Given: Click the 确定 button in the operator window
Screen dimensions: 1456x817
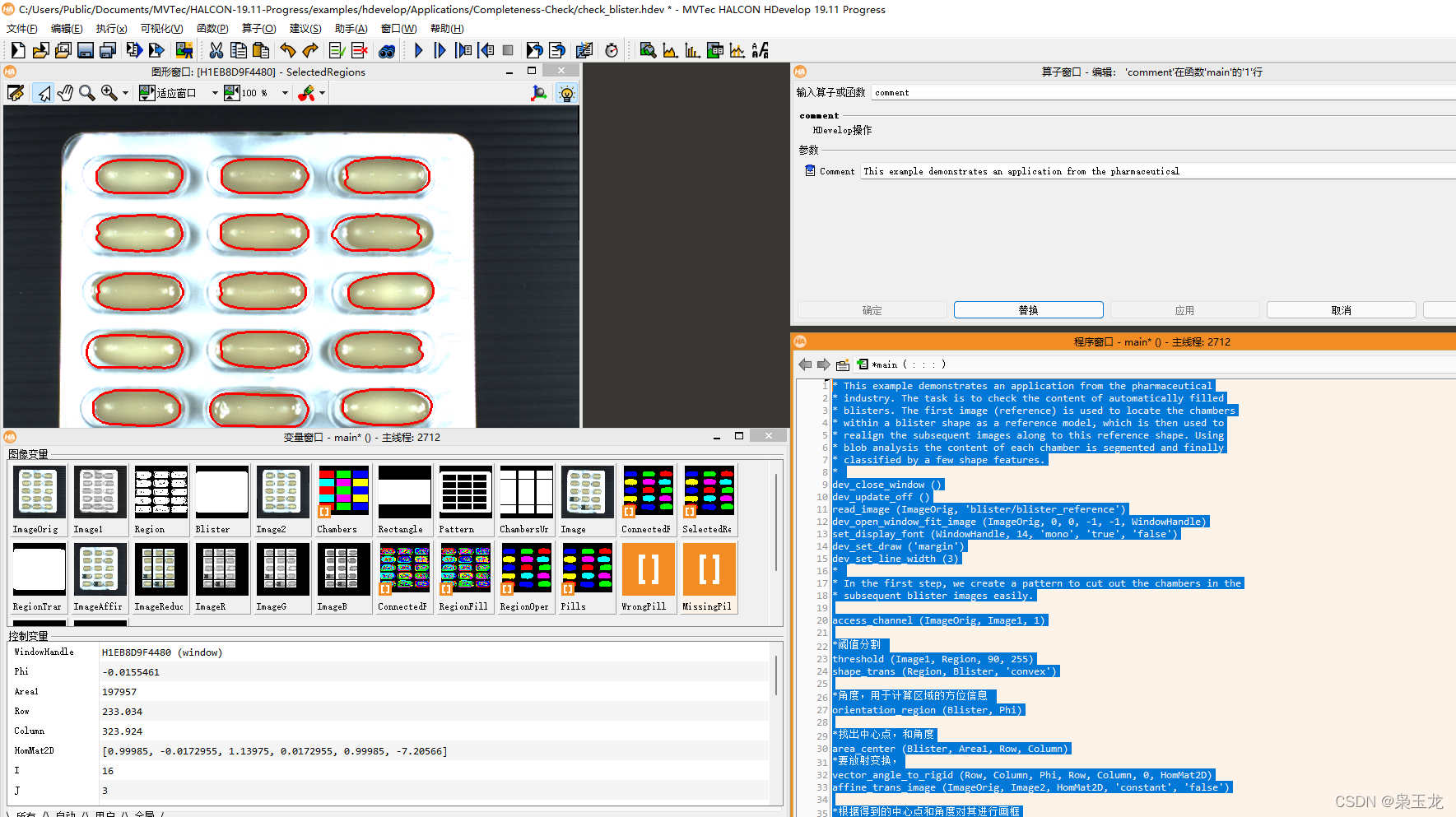Looking at the screenshot, I should click(x=872, y=310).
